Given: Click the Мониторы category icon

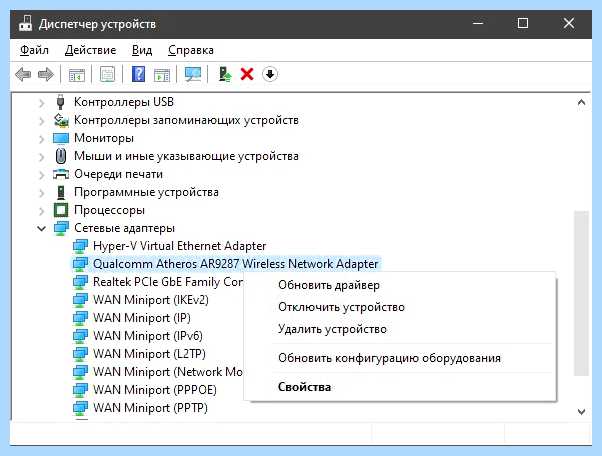Looking at the screenshot, I should point(61,138).
